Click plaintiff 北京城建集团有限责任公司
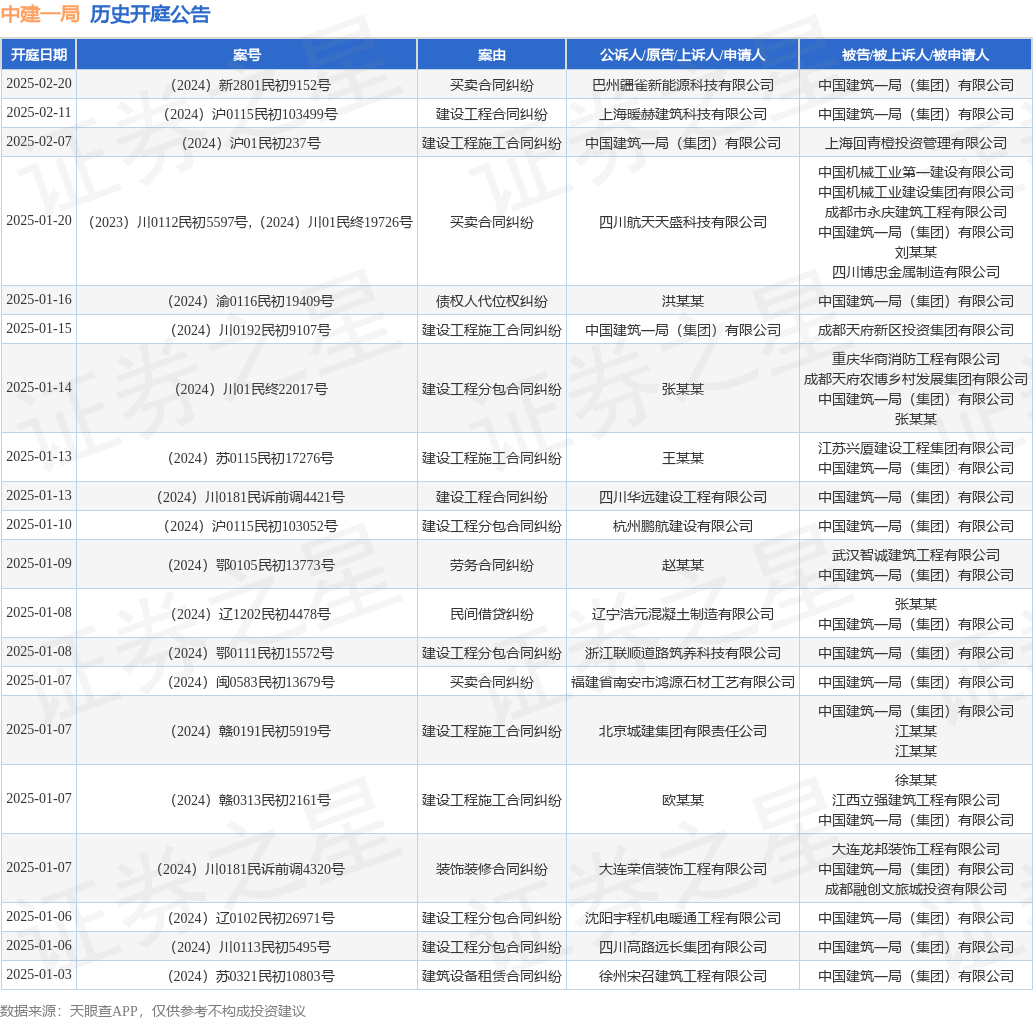The image size is (1033, 1020). (683, 731)
